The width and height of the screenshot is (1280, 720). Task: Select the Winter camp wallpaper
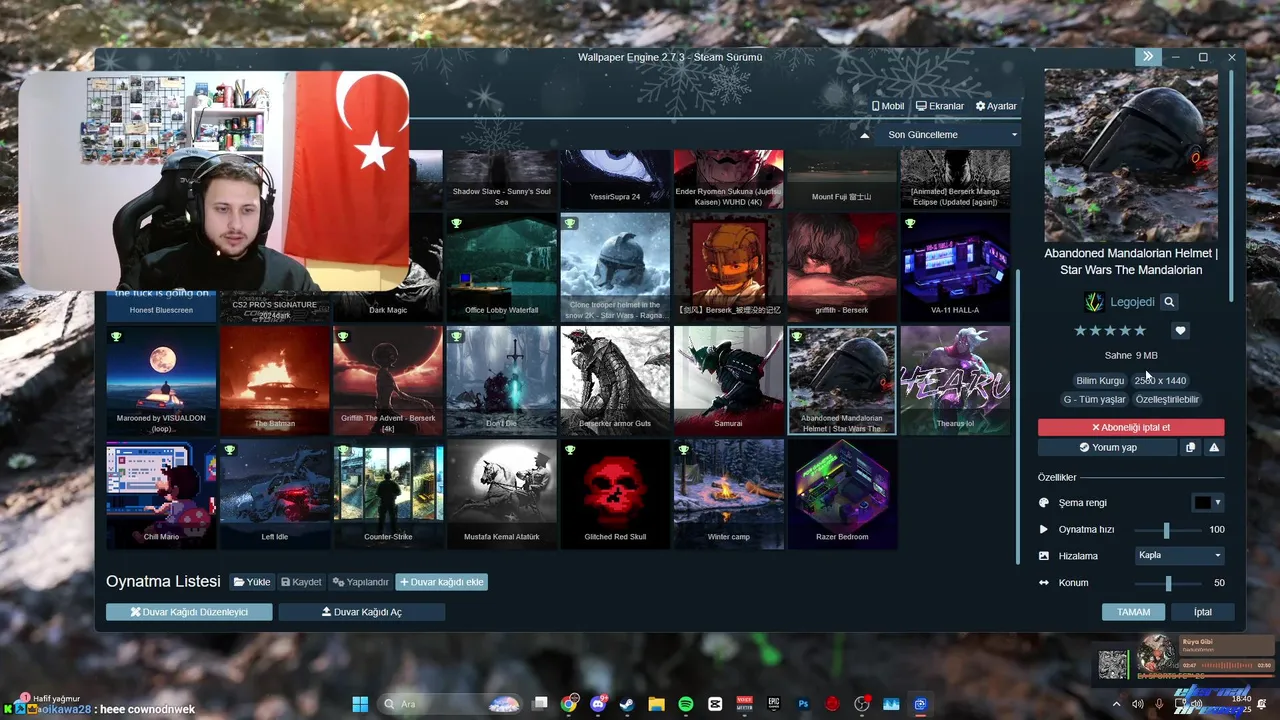(x=728, y=494)
